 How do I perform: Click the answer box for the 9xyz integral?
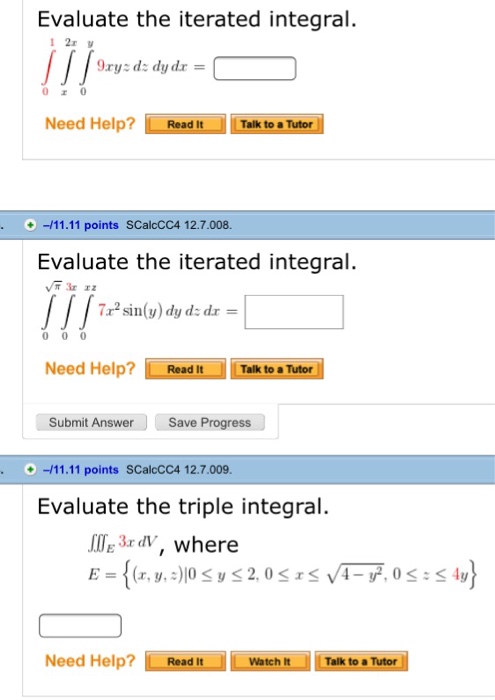tap(254, 68)
